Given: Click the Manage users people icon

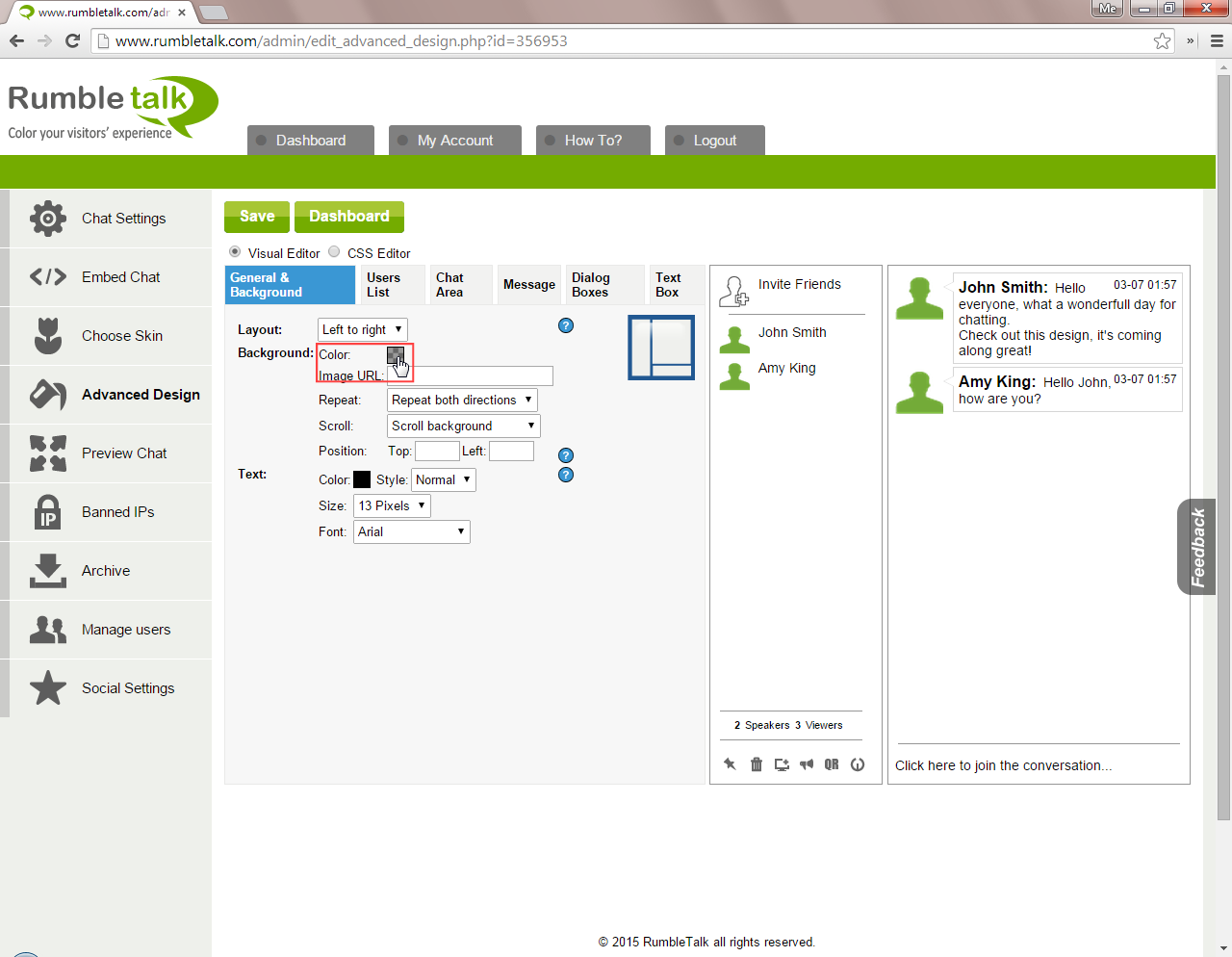Looking at the screenshot, I should pyautogui.click(x=48, y=630).
